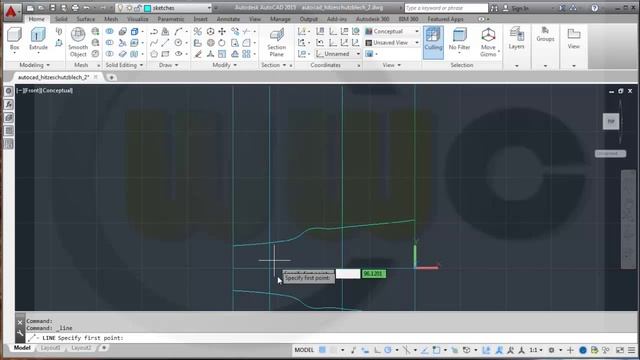This screenshot has width=640, height=360.
Task: Click the Smooth Object mesh tool
Action: click(x=78, y=42)
